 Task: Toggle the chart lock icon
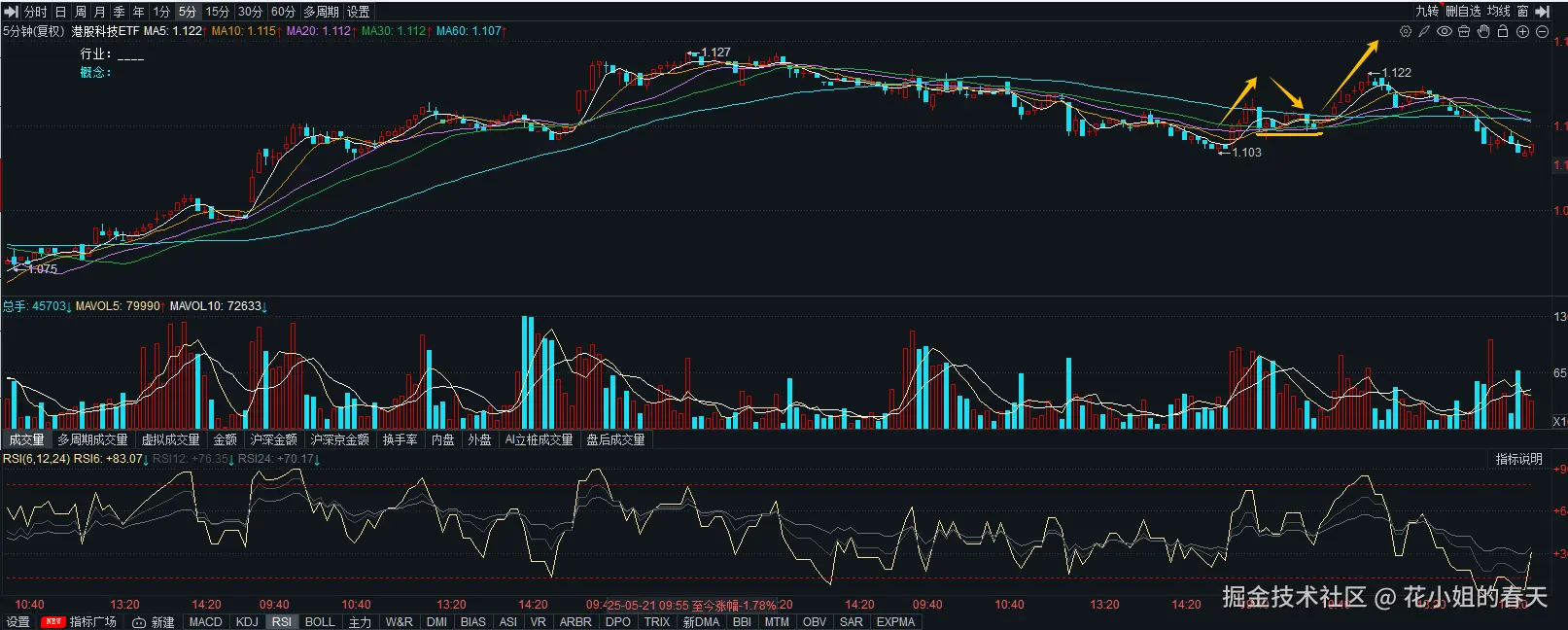1503,31
